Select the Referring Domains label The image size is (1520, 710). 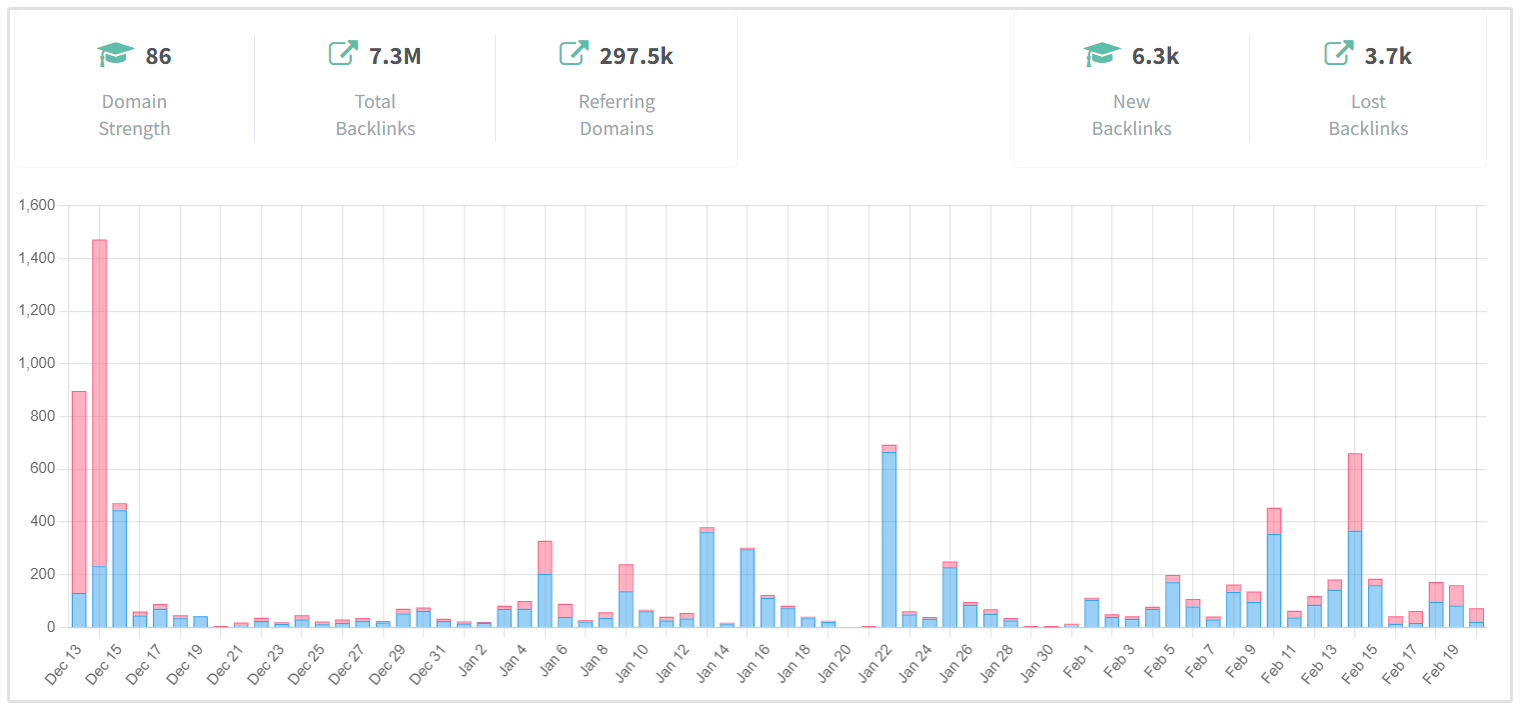[x=616, y=115]
